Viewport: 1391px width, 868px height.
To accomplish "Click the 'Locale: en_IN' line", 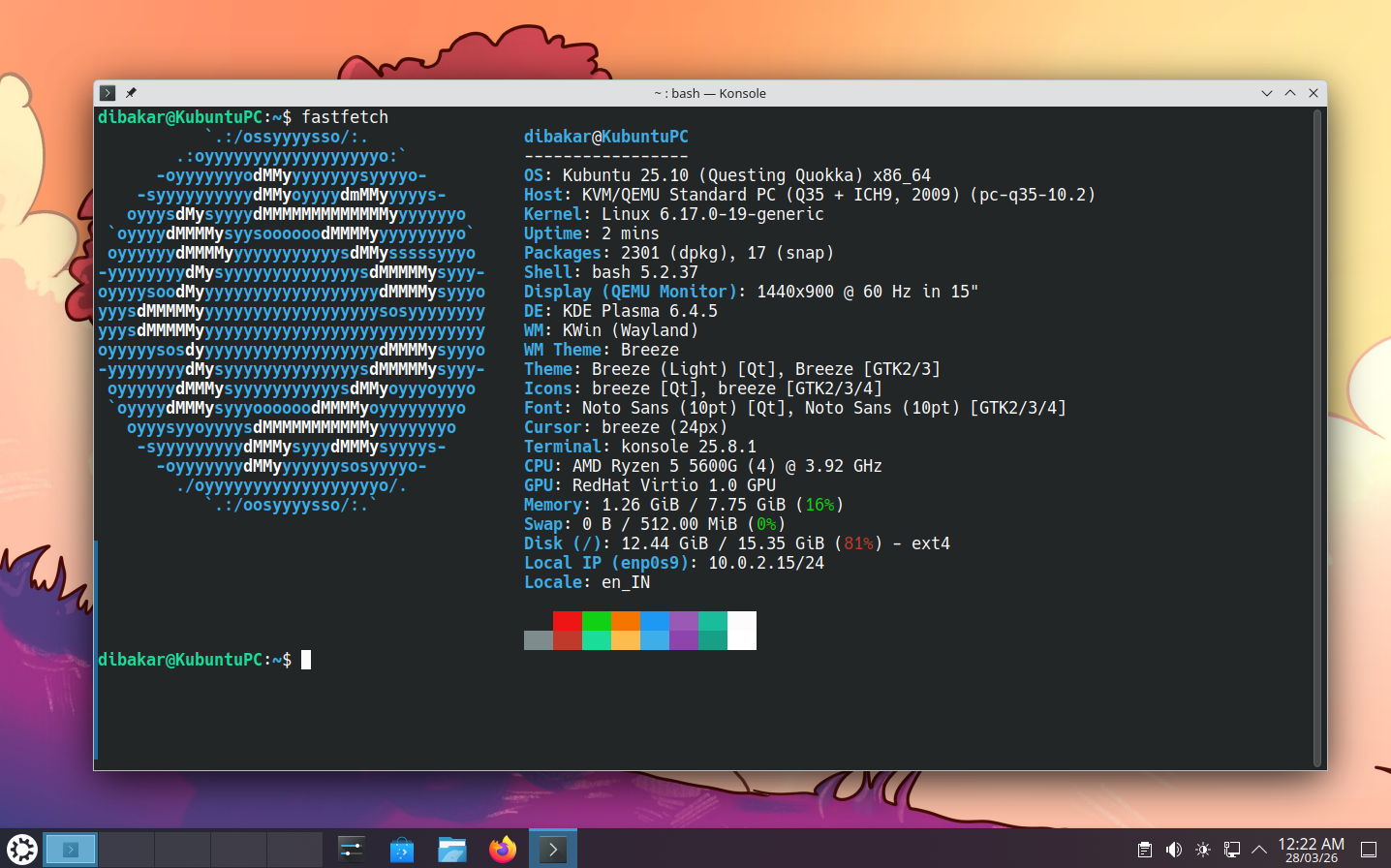I will [587, 582].
